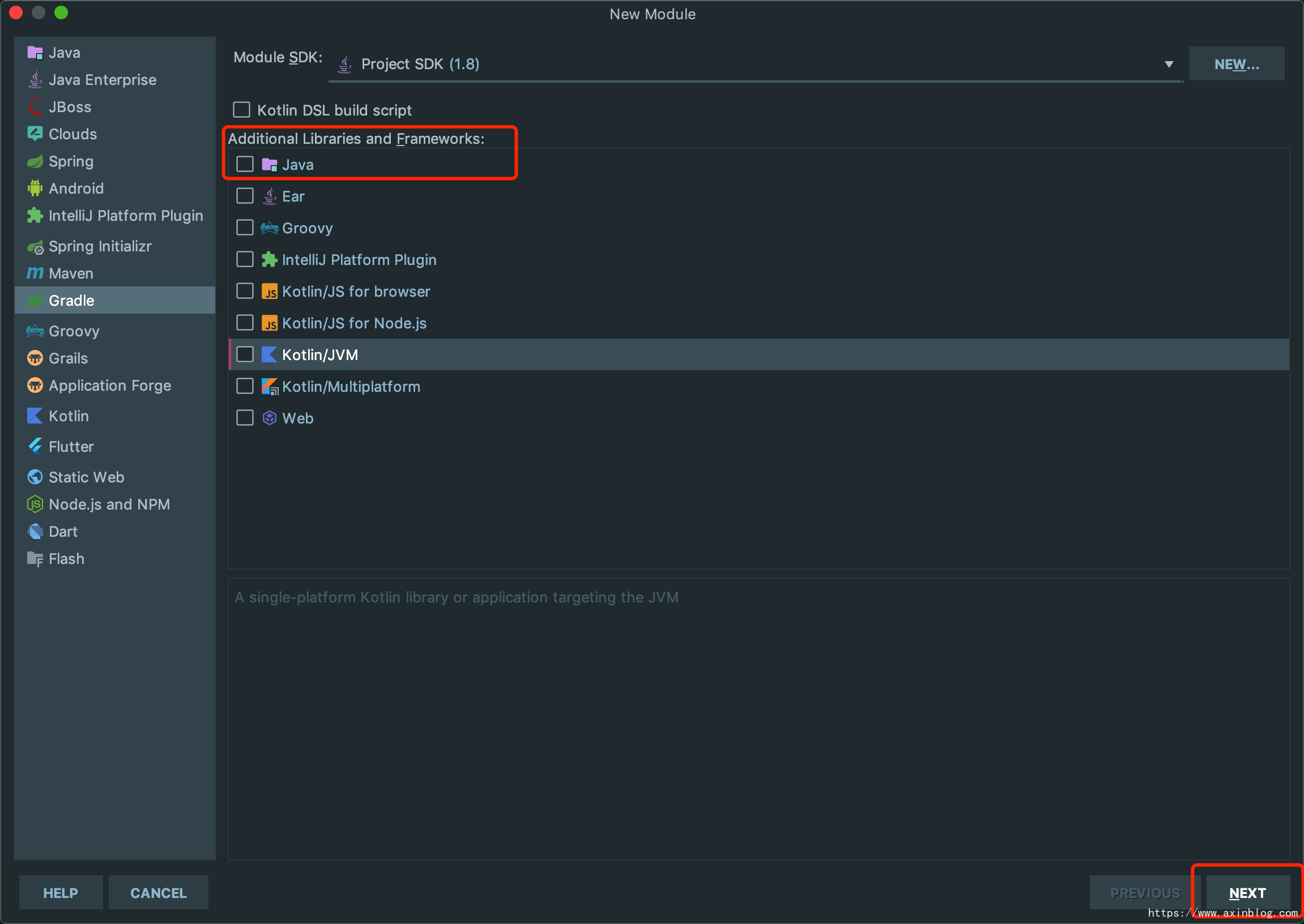Select the Flutter icon

click(35, 447)
